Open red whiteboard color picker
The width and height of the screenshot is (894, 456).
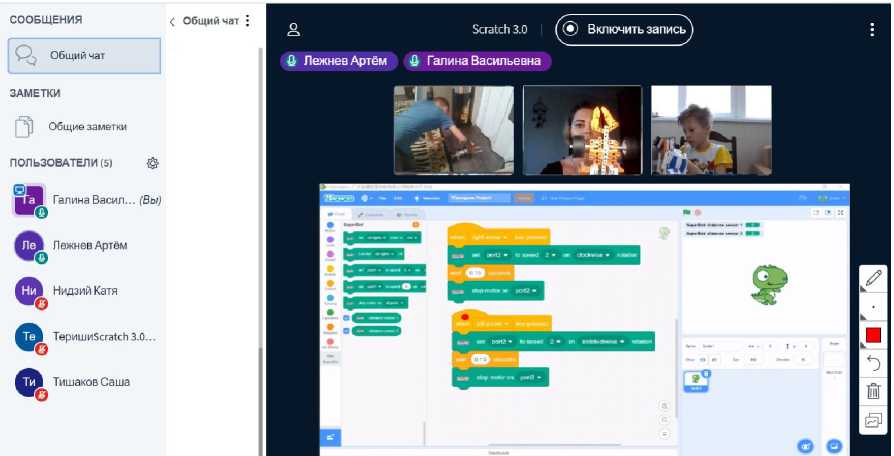(x=873, y=335)
